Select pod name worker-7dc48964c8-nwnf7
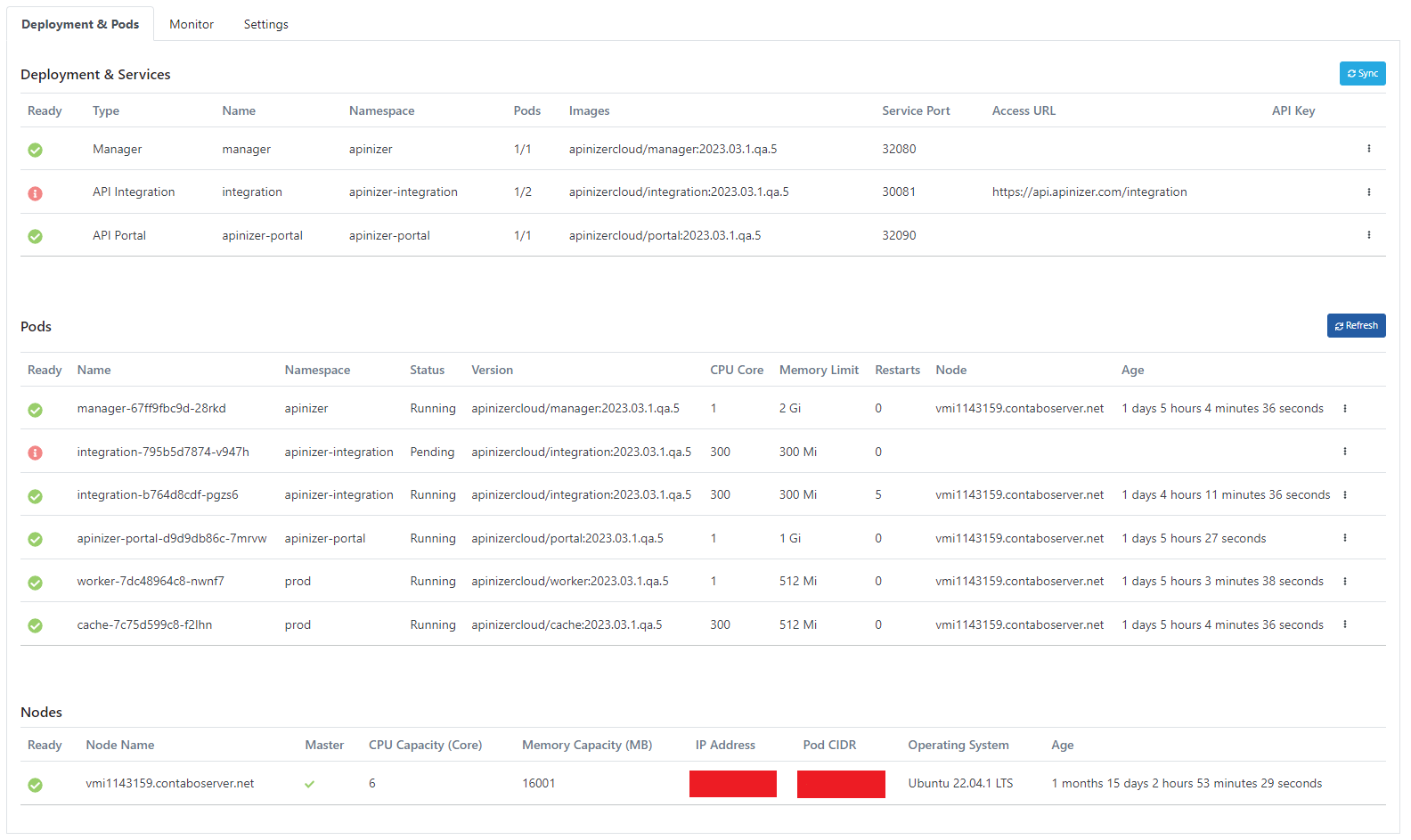The height and width of the screenshot is (840, 1411). click(151, 582)
